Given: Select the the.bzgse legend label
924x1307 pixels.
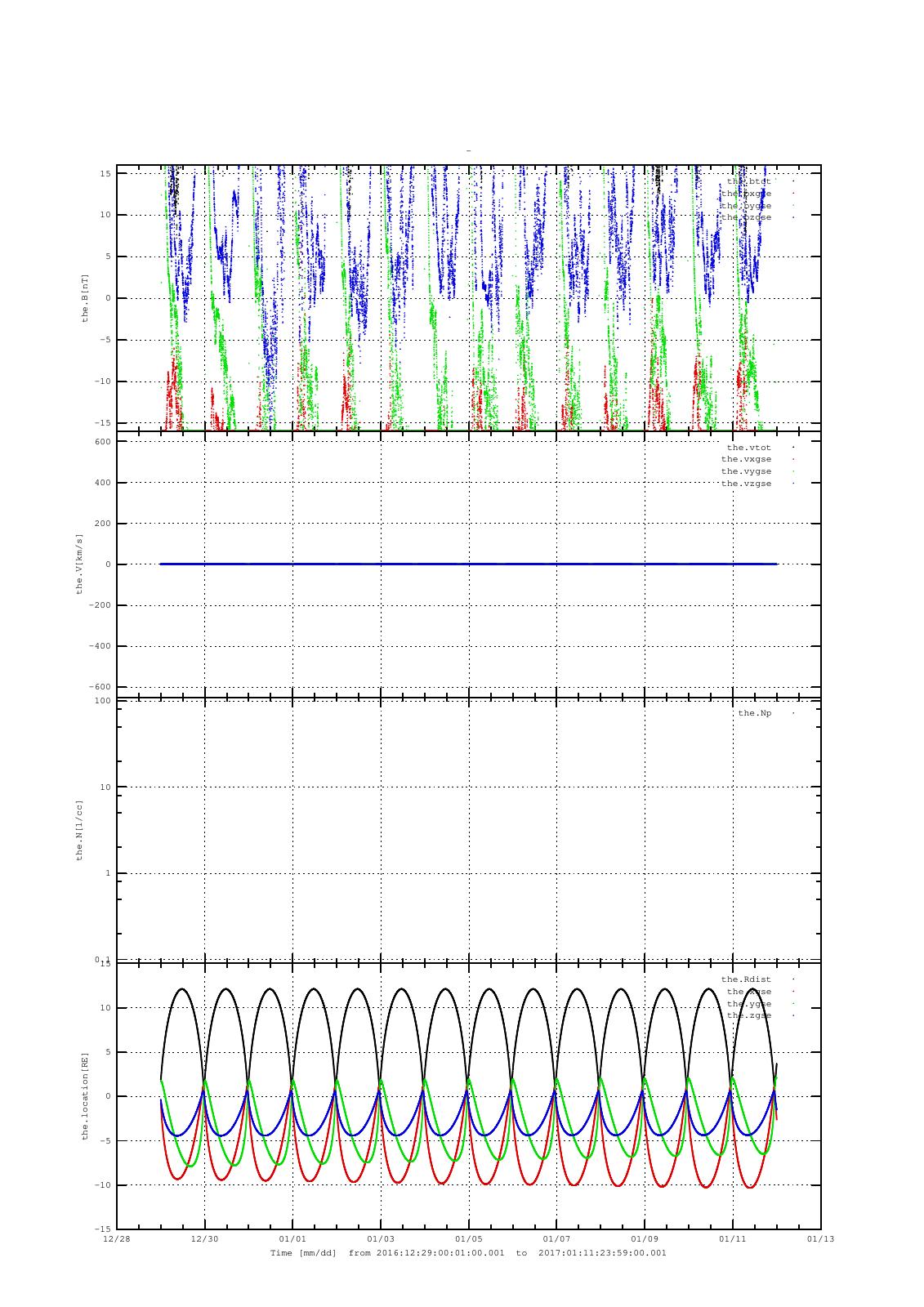Looking at the screenshot, I should 746,217.
